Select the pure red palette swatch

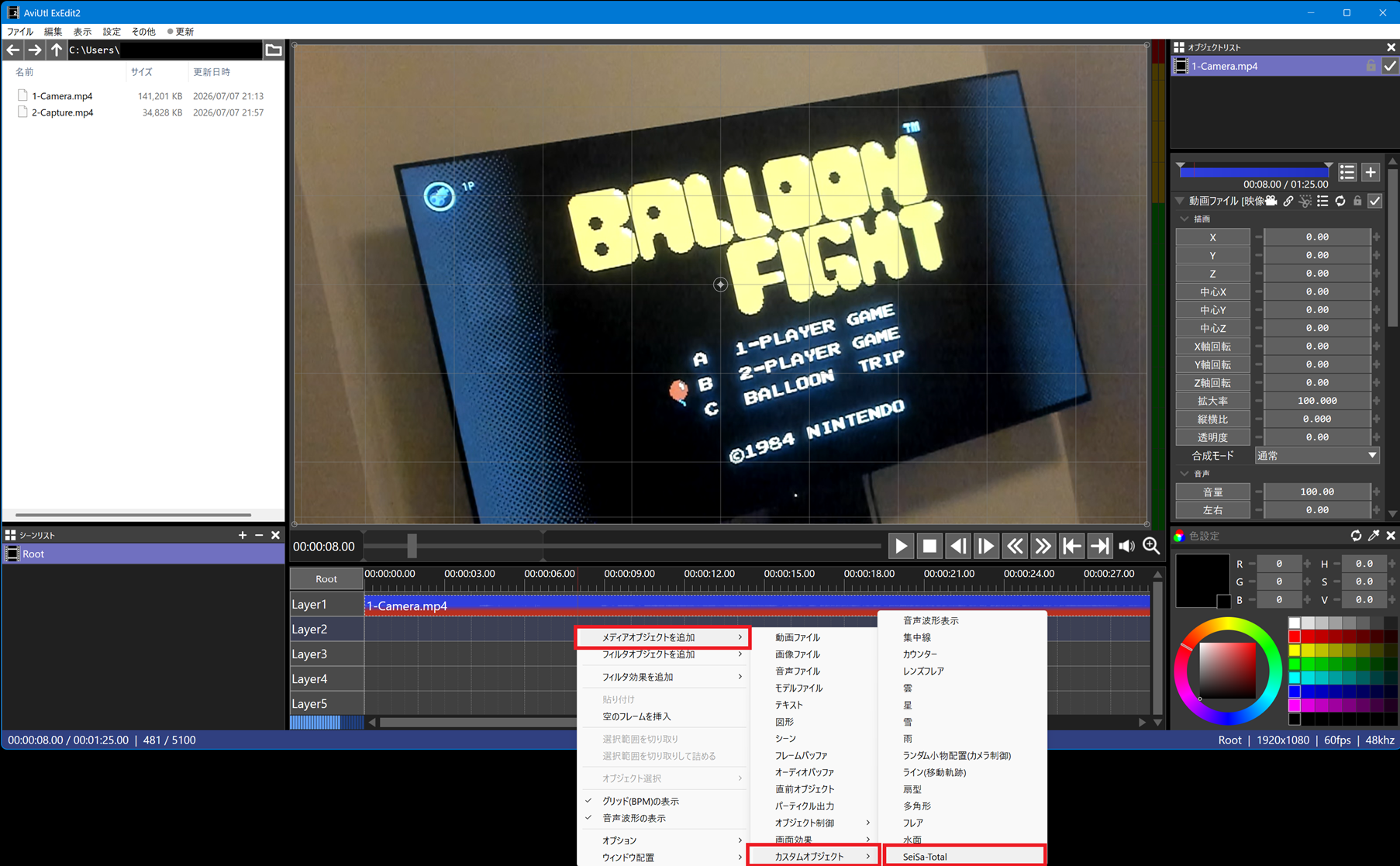tap(1294, 637)
